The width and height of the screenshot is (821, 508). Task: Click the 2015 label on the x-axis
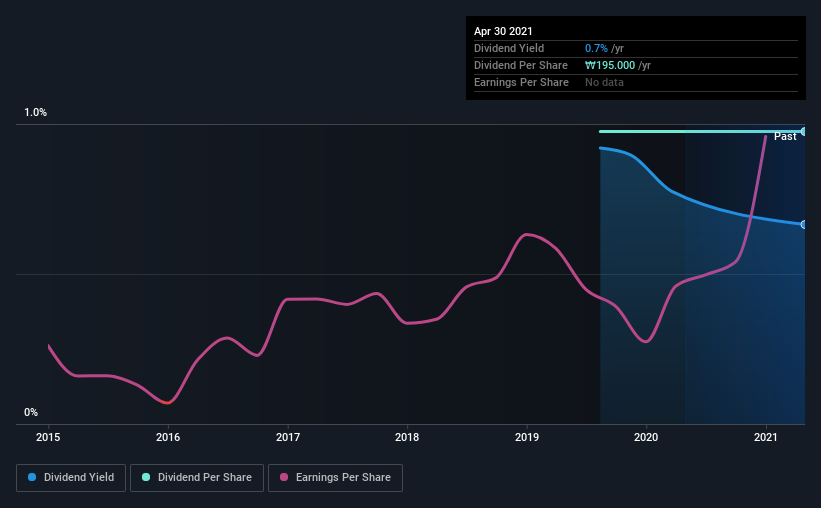[x=48, y=437]
